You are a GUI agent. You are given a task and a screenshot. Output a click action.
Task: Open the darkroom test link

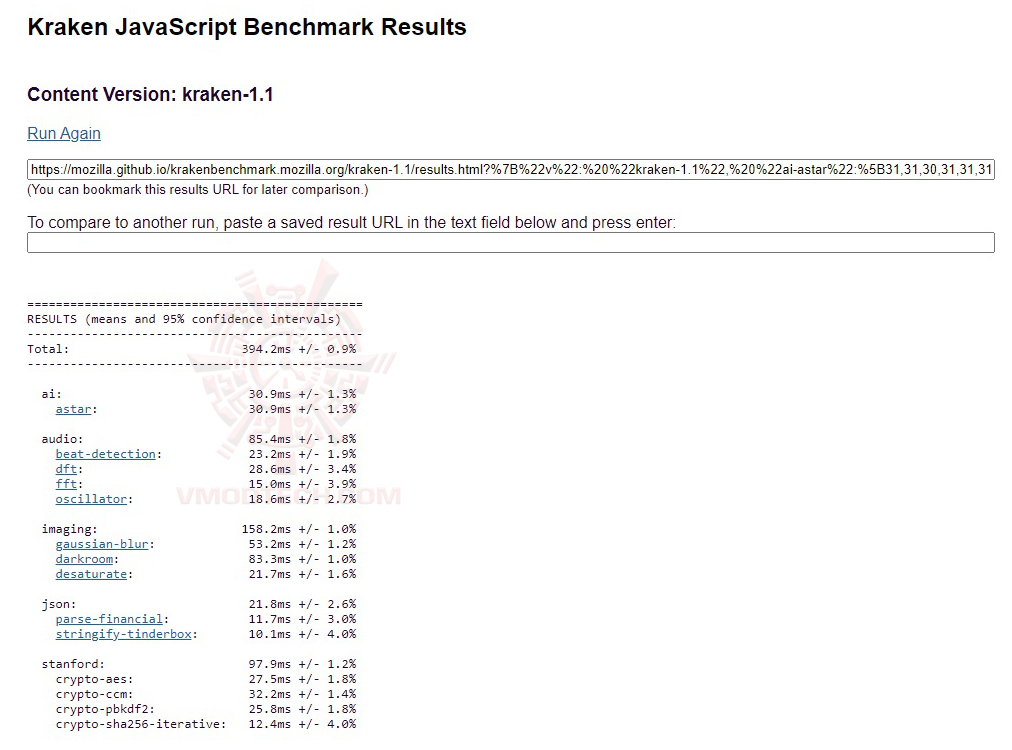[84, 559]
